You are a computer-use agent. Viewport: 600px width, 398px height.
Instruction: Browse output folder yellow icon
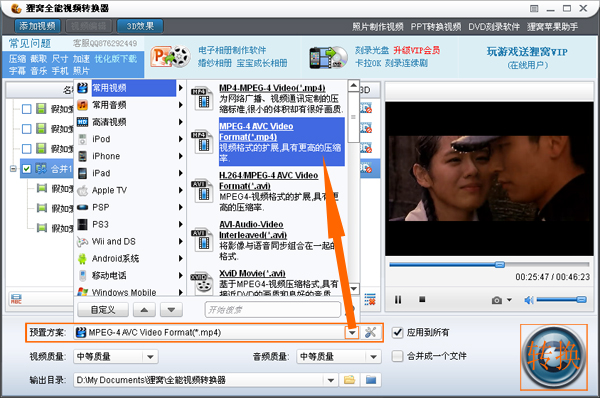coord(349,380)
